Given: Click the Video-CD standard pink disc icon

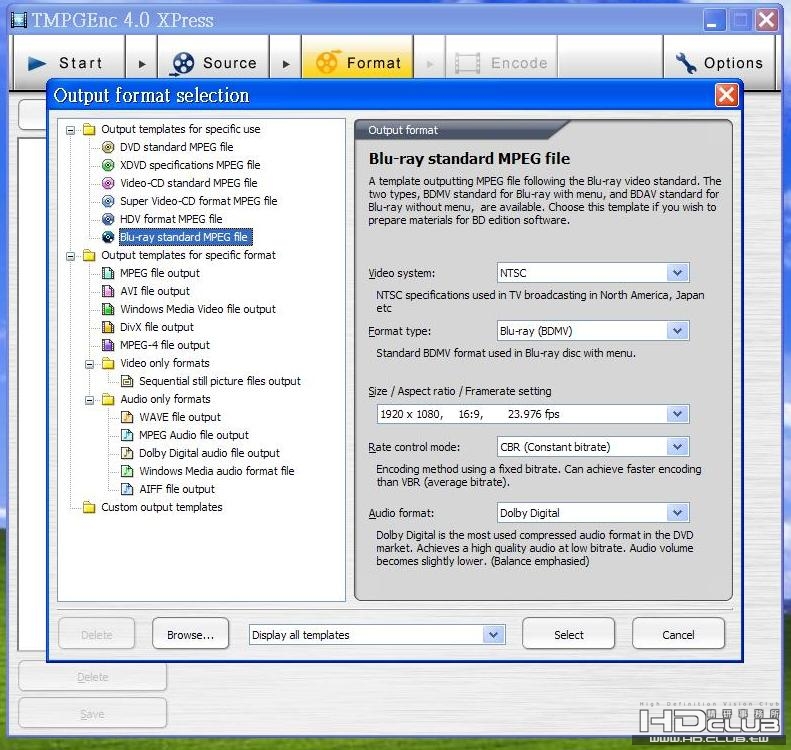Looking at the screenshot, I should (x=108, y=183).
